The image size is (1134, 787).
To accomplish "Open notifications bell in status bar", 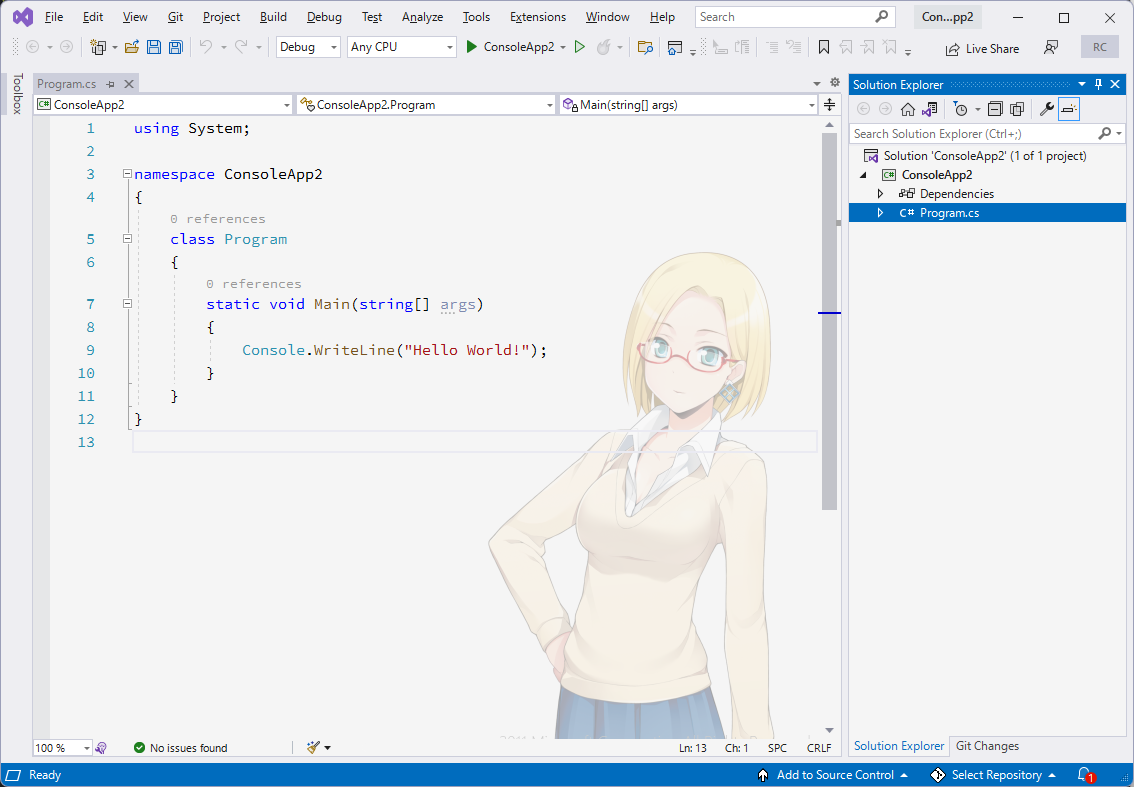I will coord(1084,775).
